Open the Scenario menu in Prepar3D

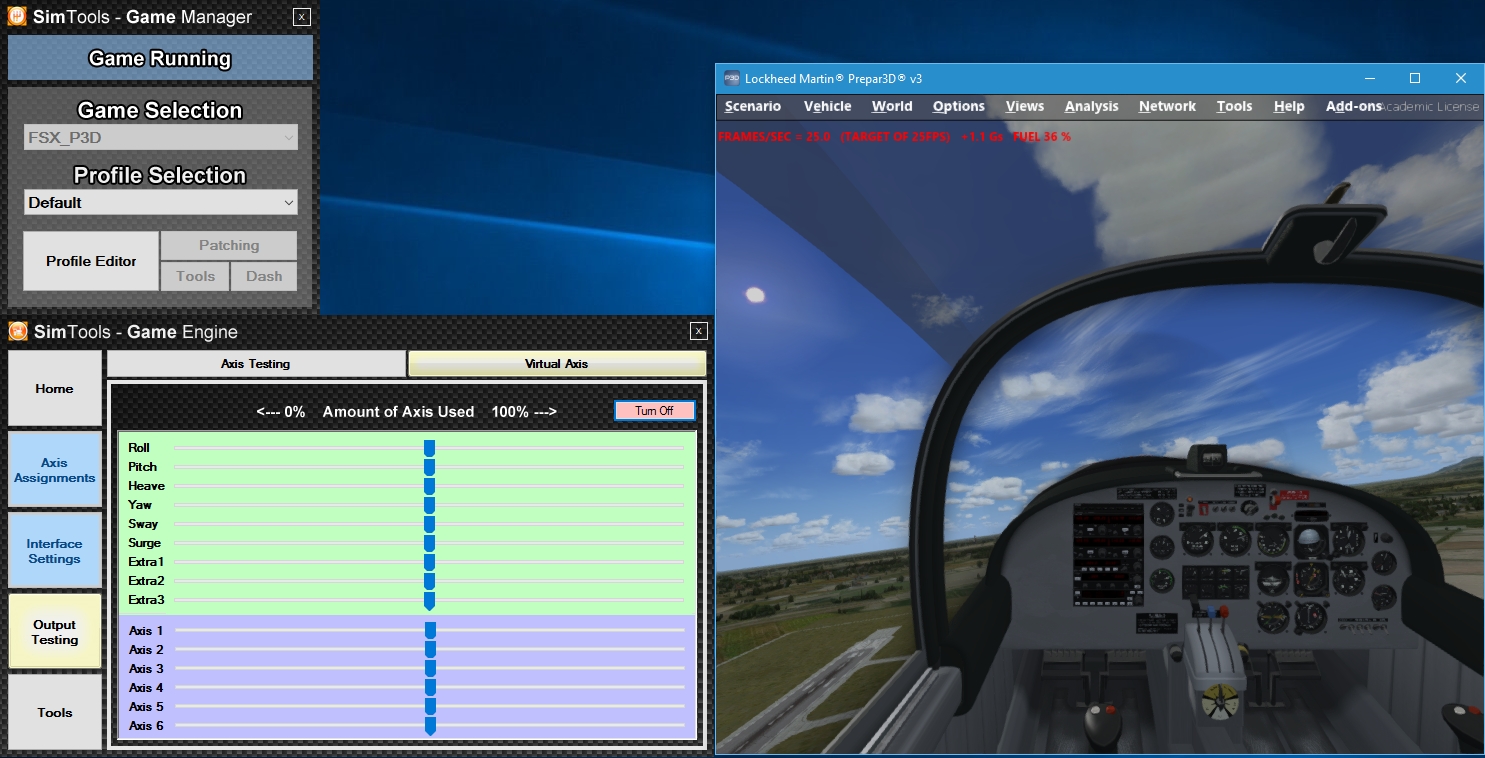click(x=753, y=106)
